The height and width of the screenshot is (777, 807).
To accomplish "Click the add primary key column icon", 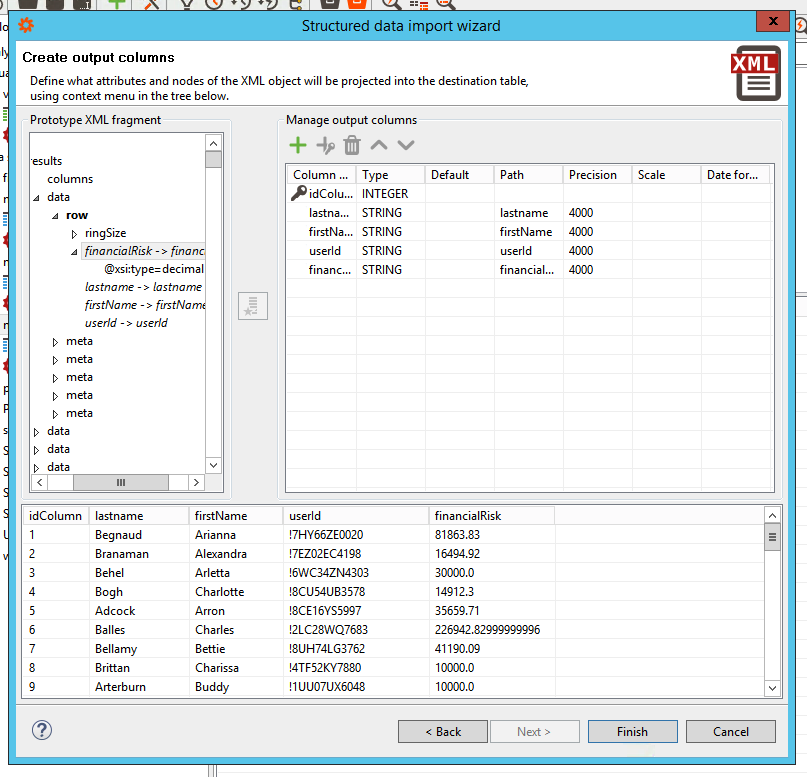I will 325,146.
